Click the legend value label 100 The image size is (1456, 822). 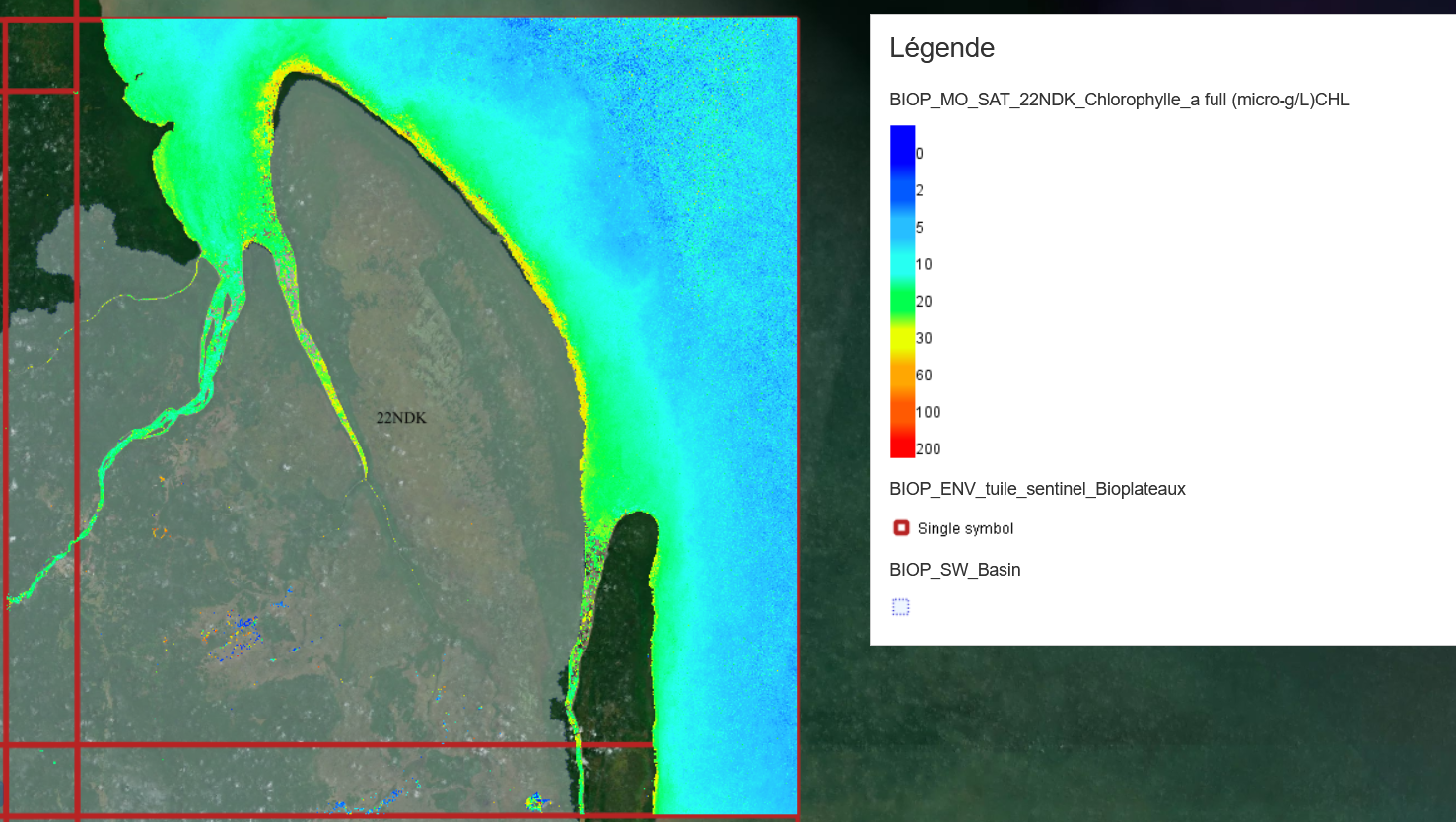(x=928, y=412)
